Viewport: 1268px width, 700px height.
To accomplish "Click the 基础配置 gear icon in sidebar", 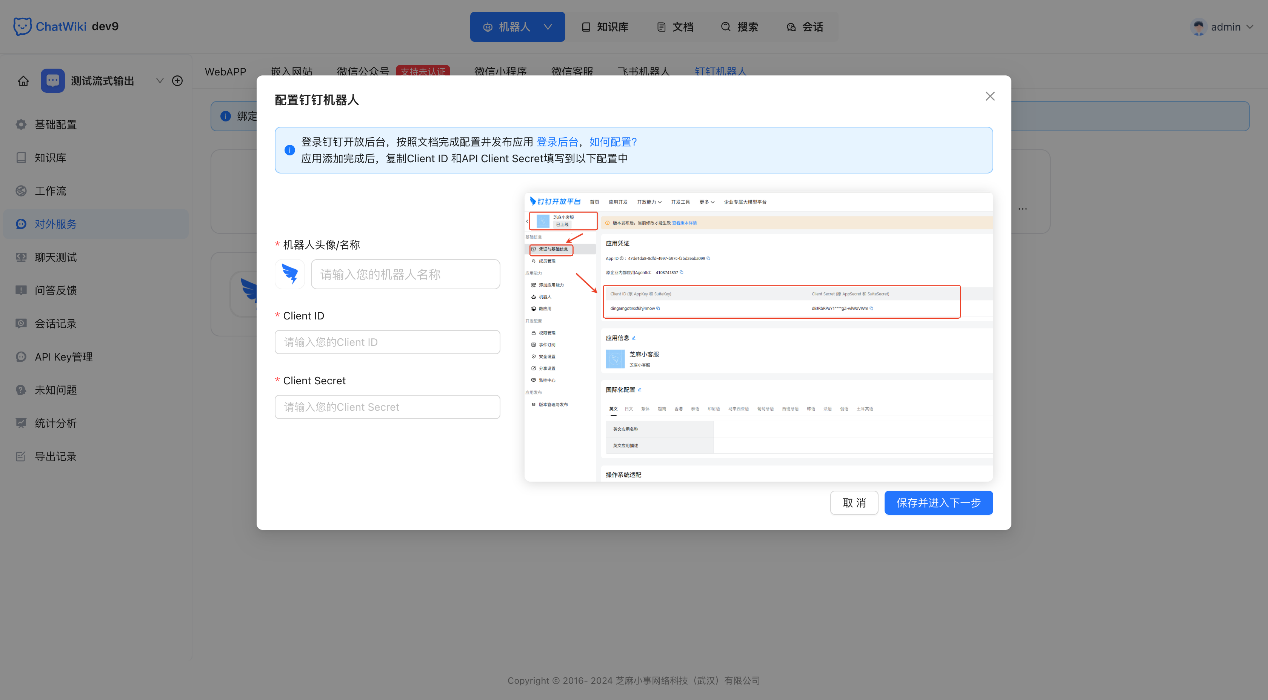I will [x=21, y=125].
